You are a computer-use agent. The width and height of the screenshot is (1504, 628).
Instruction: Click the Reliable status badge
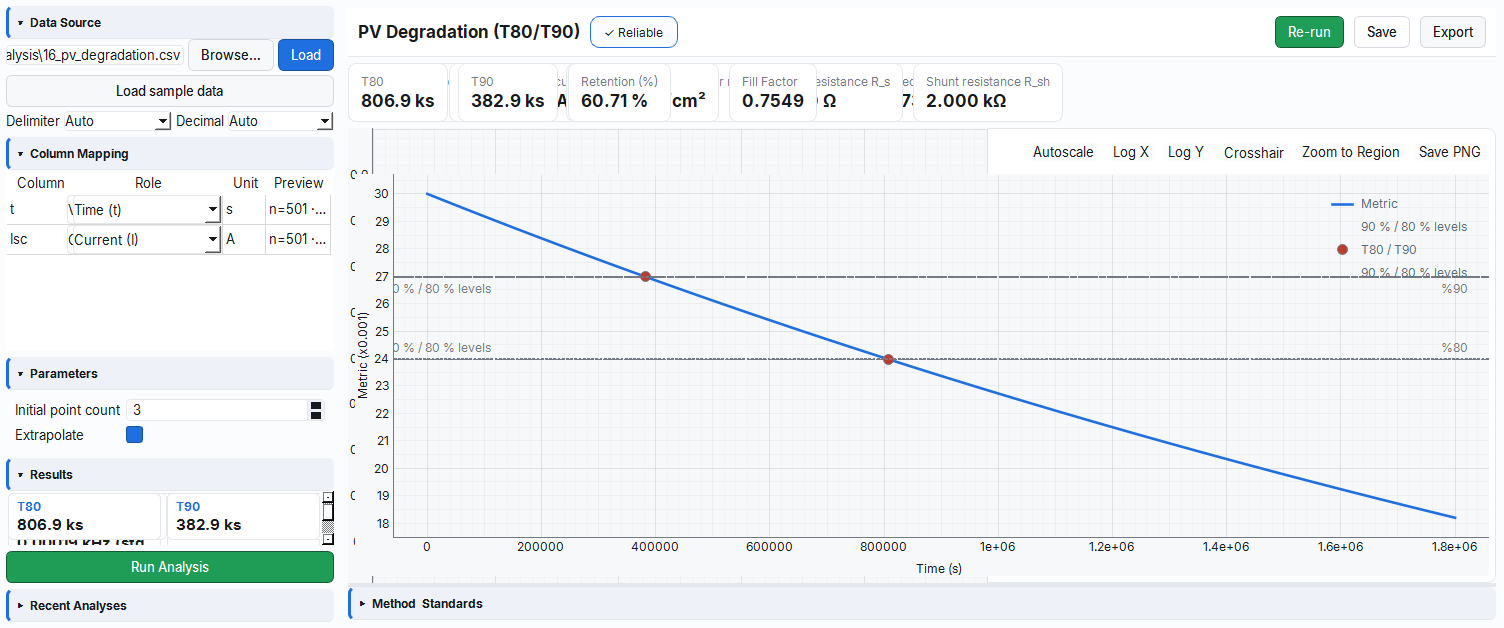(634, 32)
